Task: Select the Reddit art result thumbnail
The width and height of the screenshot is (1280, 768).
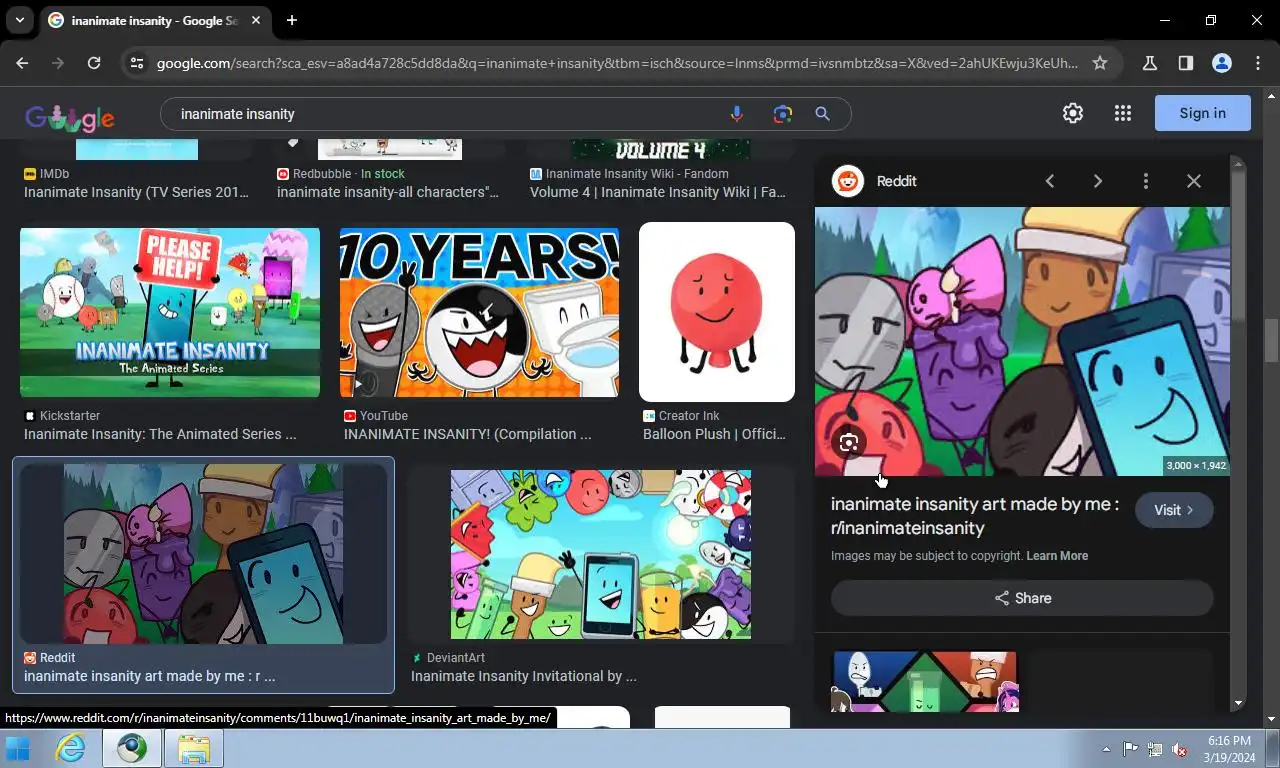Action: pos(203,554)
